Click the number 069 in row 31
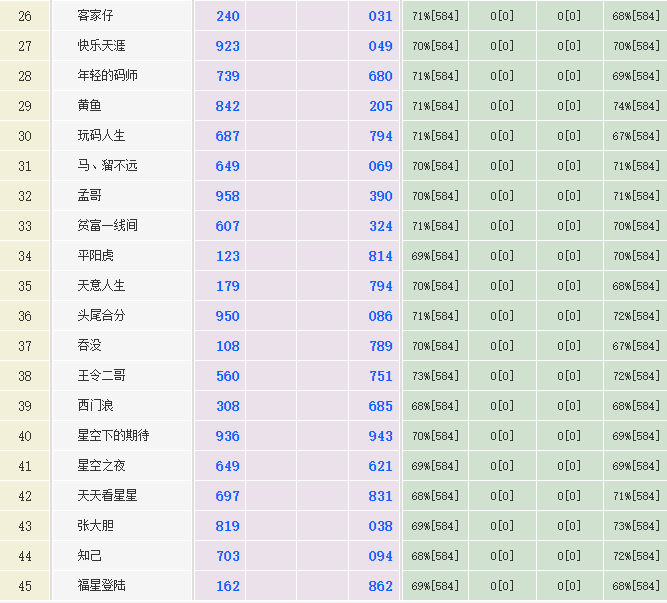Viewport: 667px width, 603px height. pos(380,166)
